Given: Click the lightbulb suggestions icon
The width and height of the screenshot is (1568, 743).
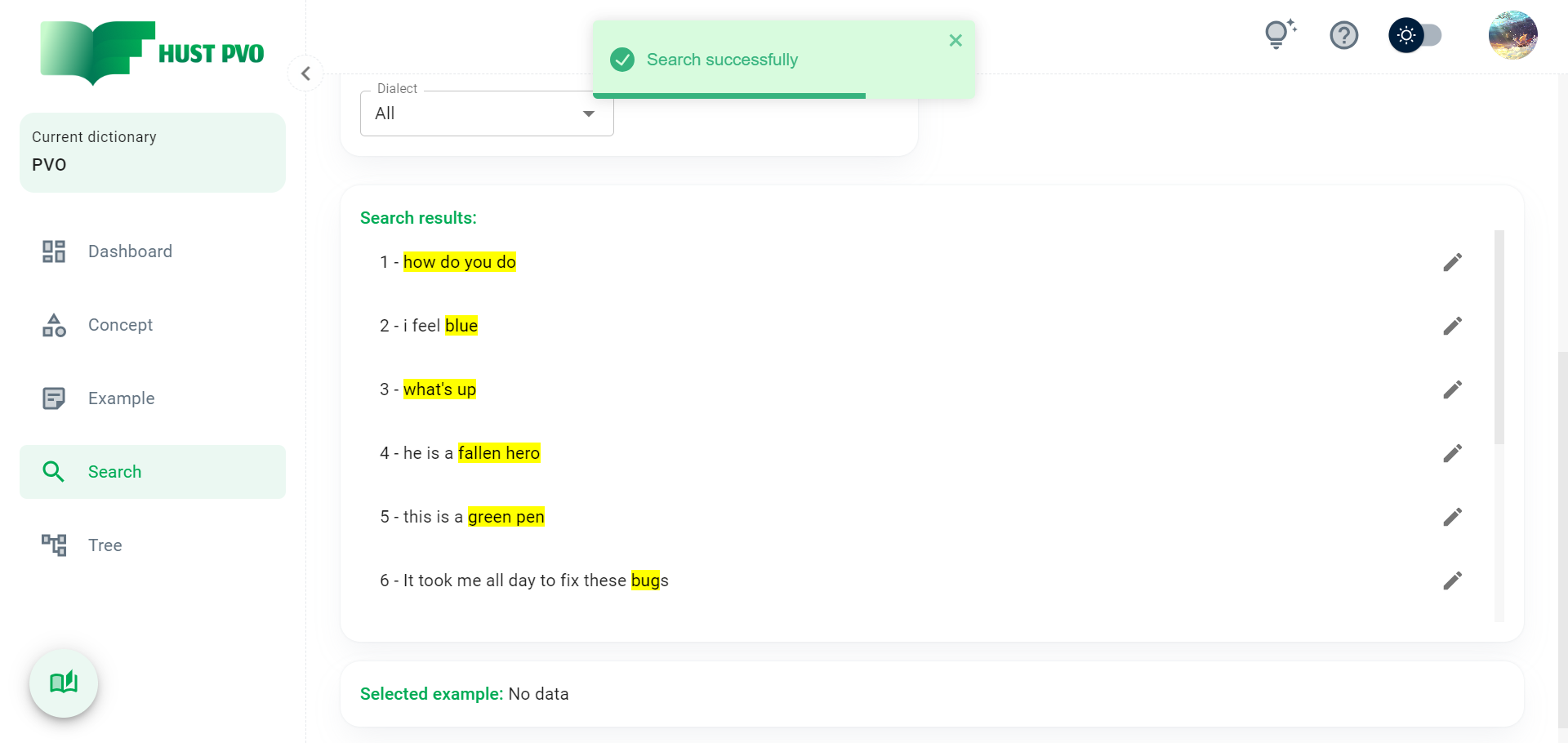Looking at the screenshot, I should point(1279,35).
